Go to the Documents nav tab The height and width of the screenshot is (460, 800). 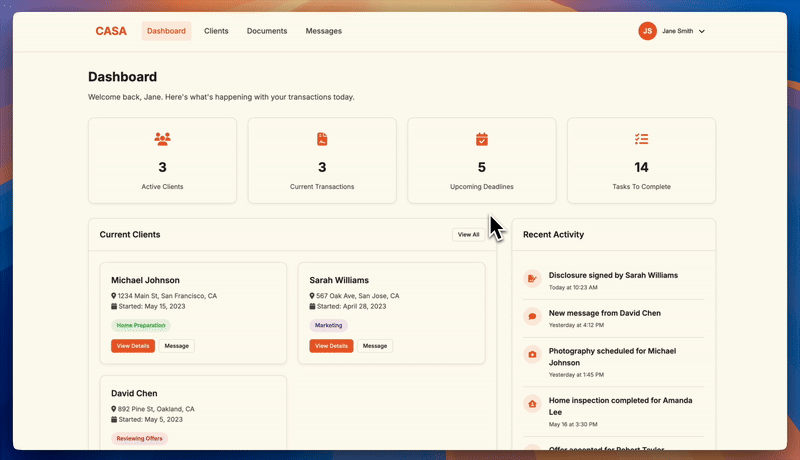pyautogui.click(x=267, y=31)
